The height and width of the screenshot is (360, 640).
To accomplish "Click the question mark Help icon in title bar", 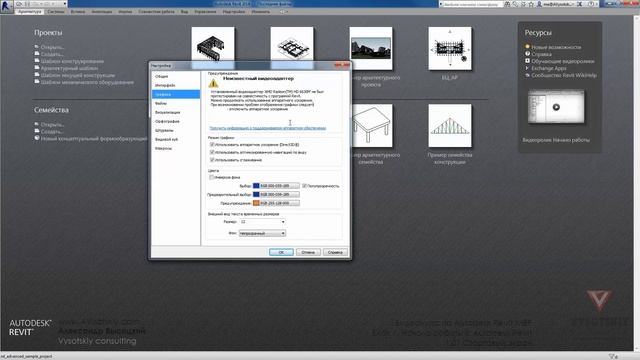I will coord(591,4).
